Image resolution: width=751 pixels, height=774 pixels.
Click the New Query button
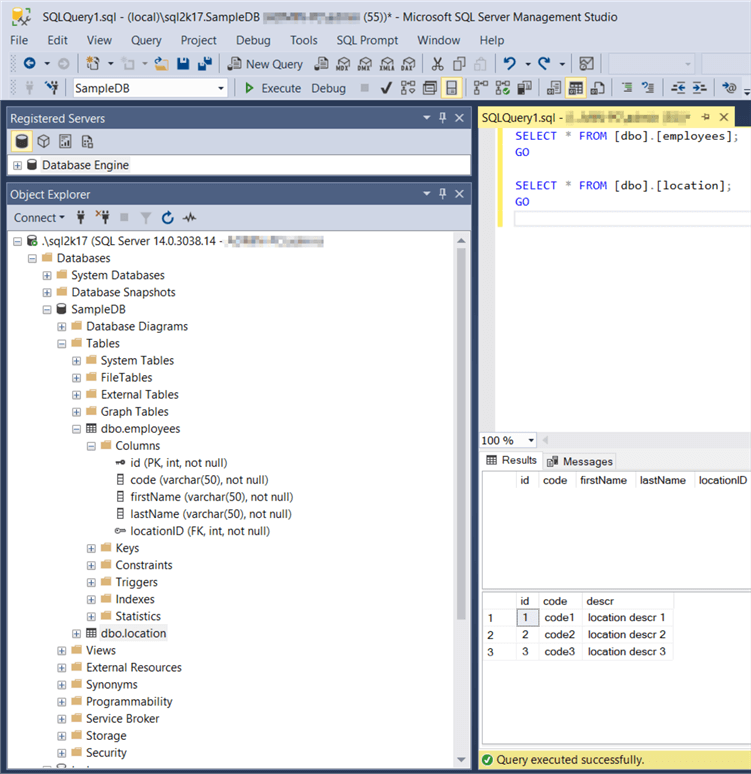tap(265, 64)
